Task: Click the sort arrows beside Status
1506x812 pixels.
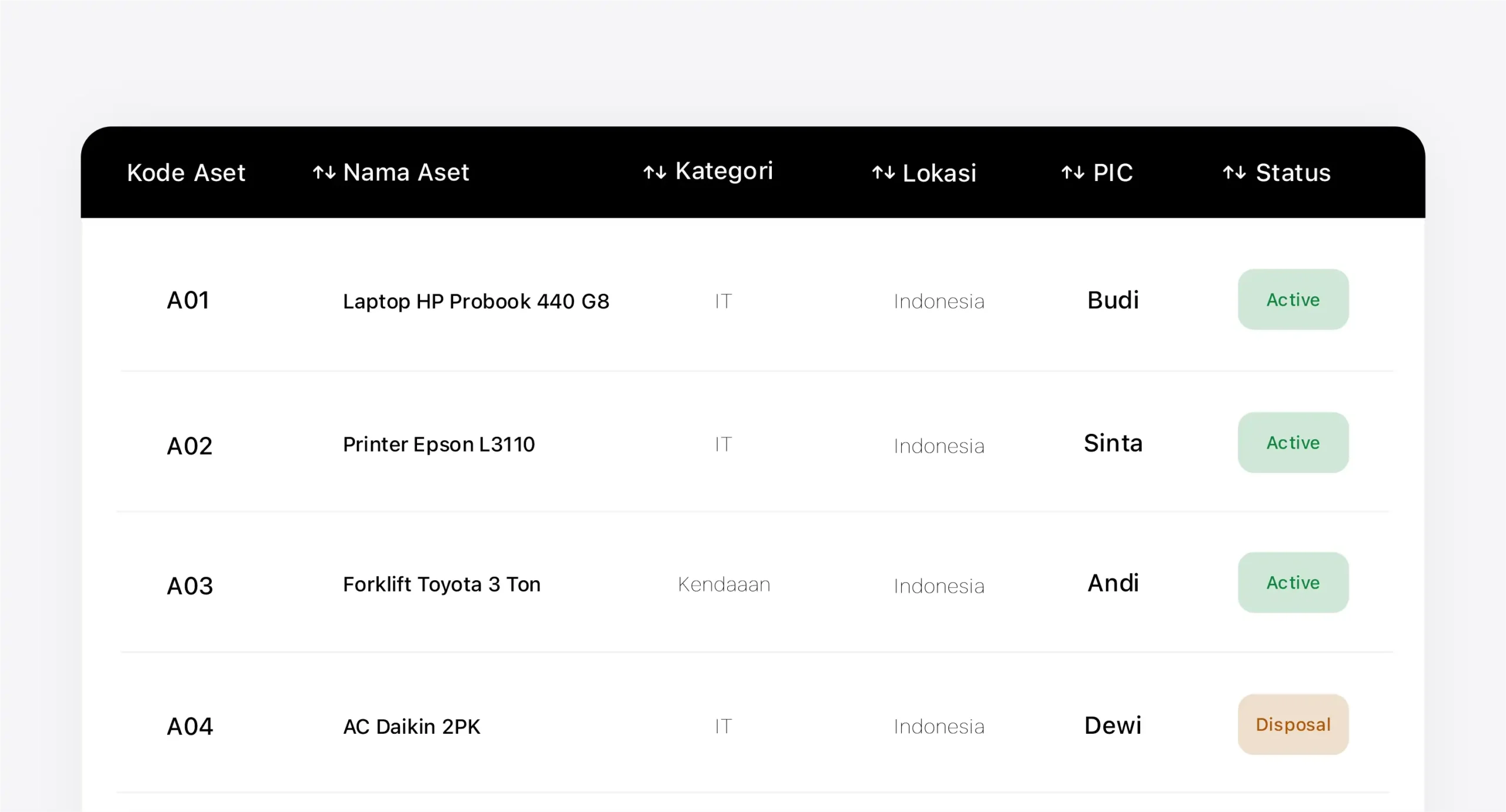Action: pyautogui.click(x=1234, y=173)
